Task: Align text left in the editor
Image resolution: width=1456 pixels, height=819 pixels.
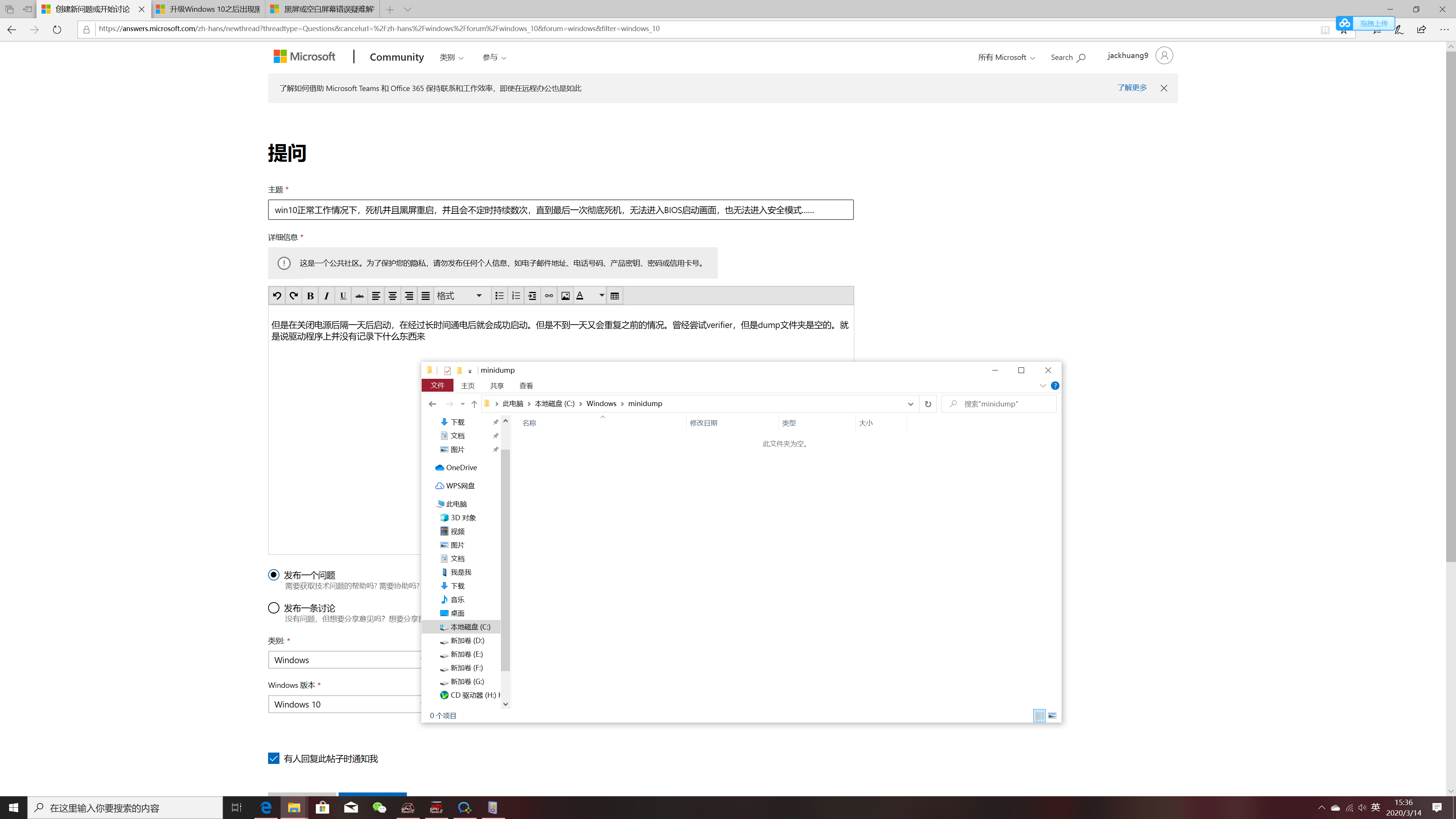Action: coord(376,296)
